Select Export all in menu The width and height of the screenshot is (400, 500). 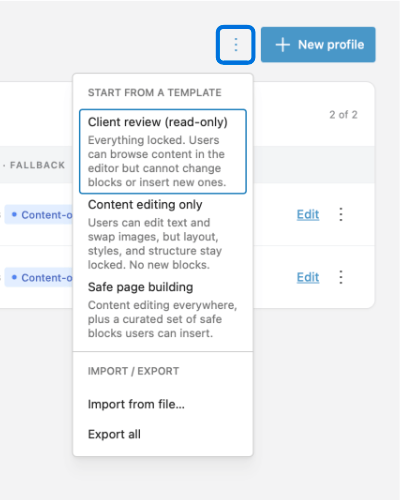pyautogui.click(x=163, y=434)
